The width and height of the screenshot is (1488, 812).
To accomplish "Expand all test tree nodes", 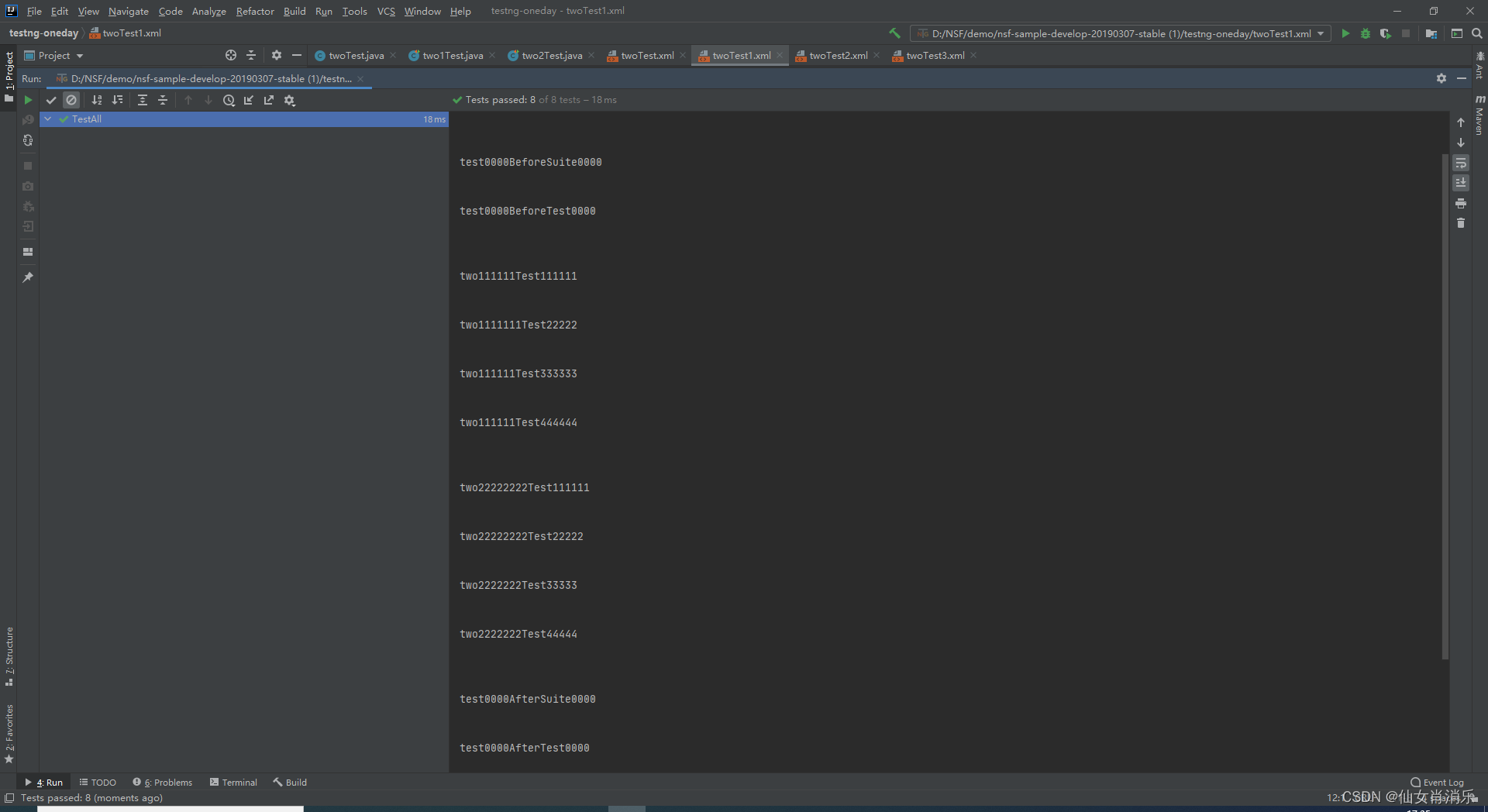I will [x=143, y=100].
